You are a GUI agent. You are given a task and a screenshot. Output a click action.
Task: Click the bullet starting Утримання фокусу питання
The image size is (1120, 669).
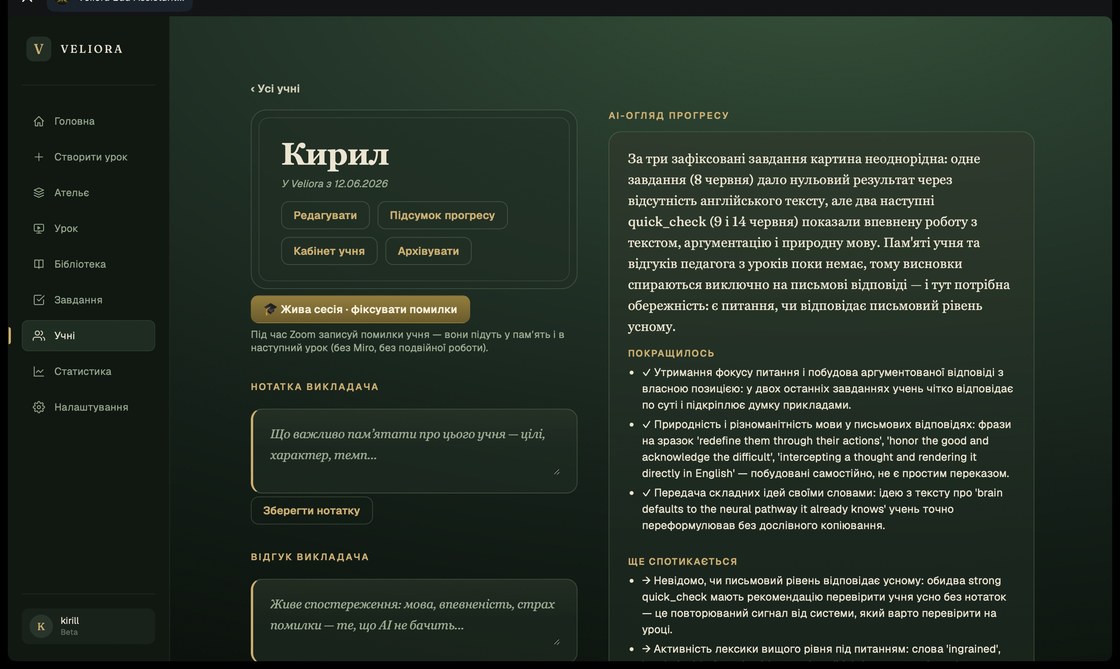826,388
